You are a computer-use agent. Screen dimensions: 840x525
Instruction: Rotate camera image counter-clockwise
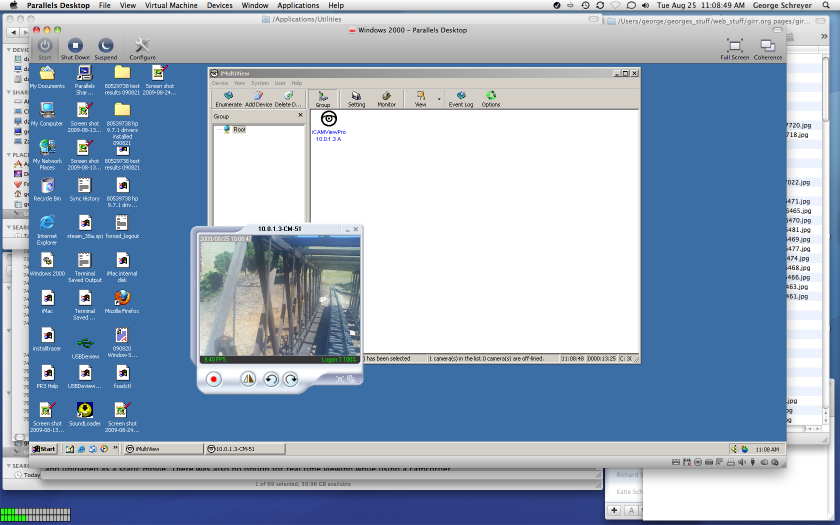(271, 379)
